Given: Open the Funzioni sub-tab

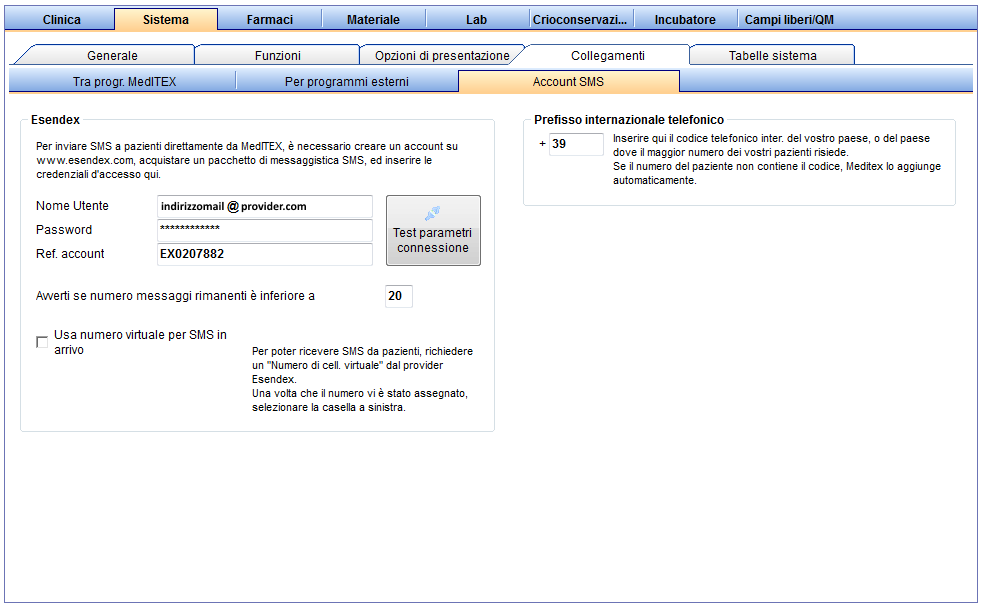Looking at the screenshot, I should click(277, 55).
